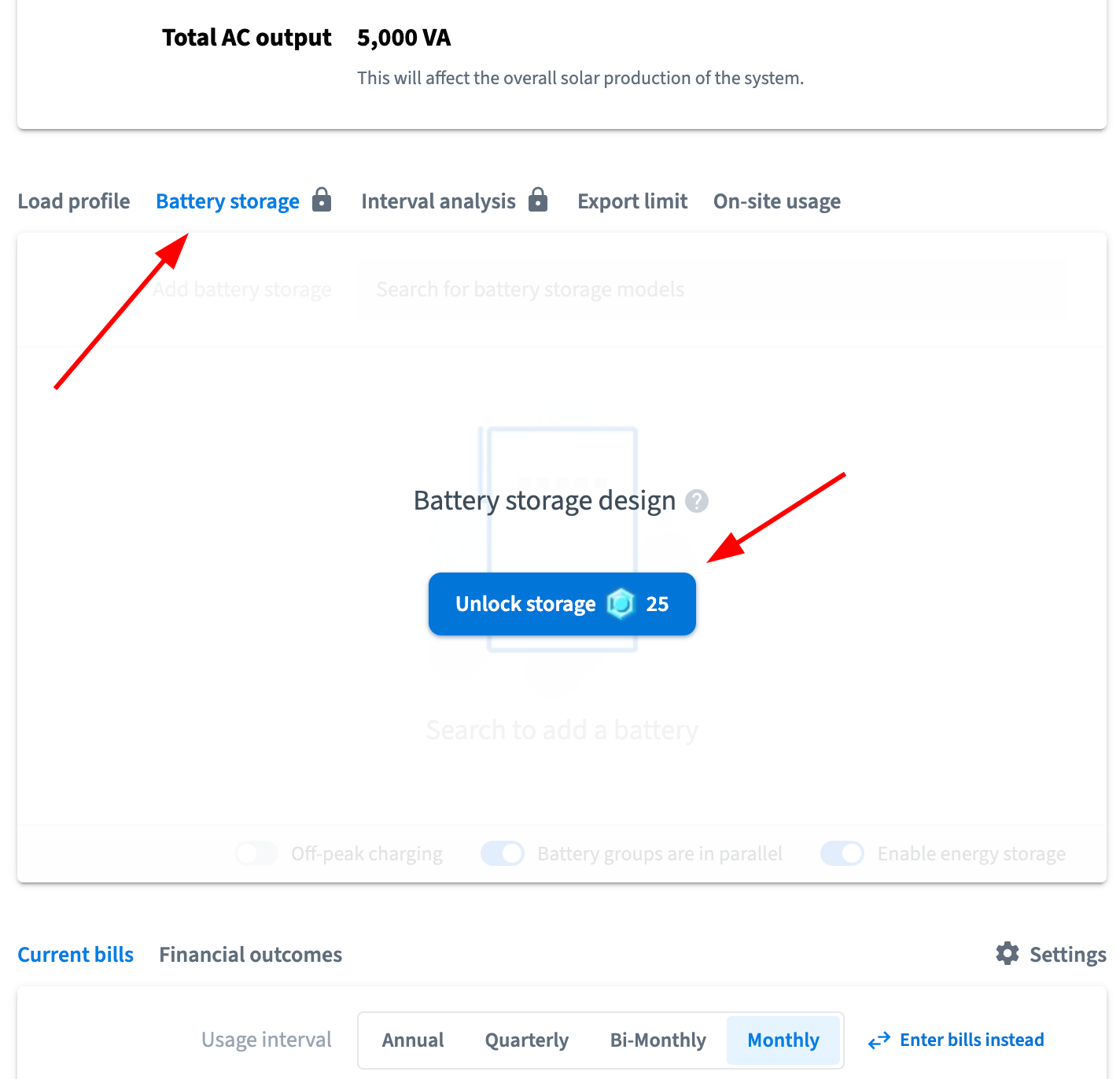Open the On-site usage tab

click(x=777, y=201)
